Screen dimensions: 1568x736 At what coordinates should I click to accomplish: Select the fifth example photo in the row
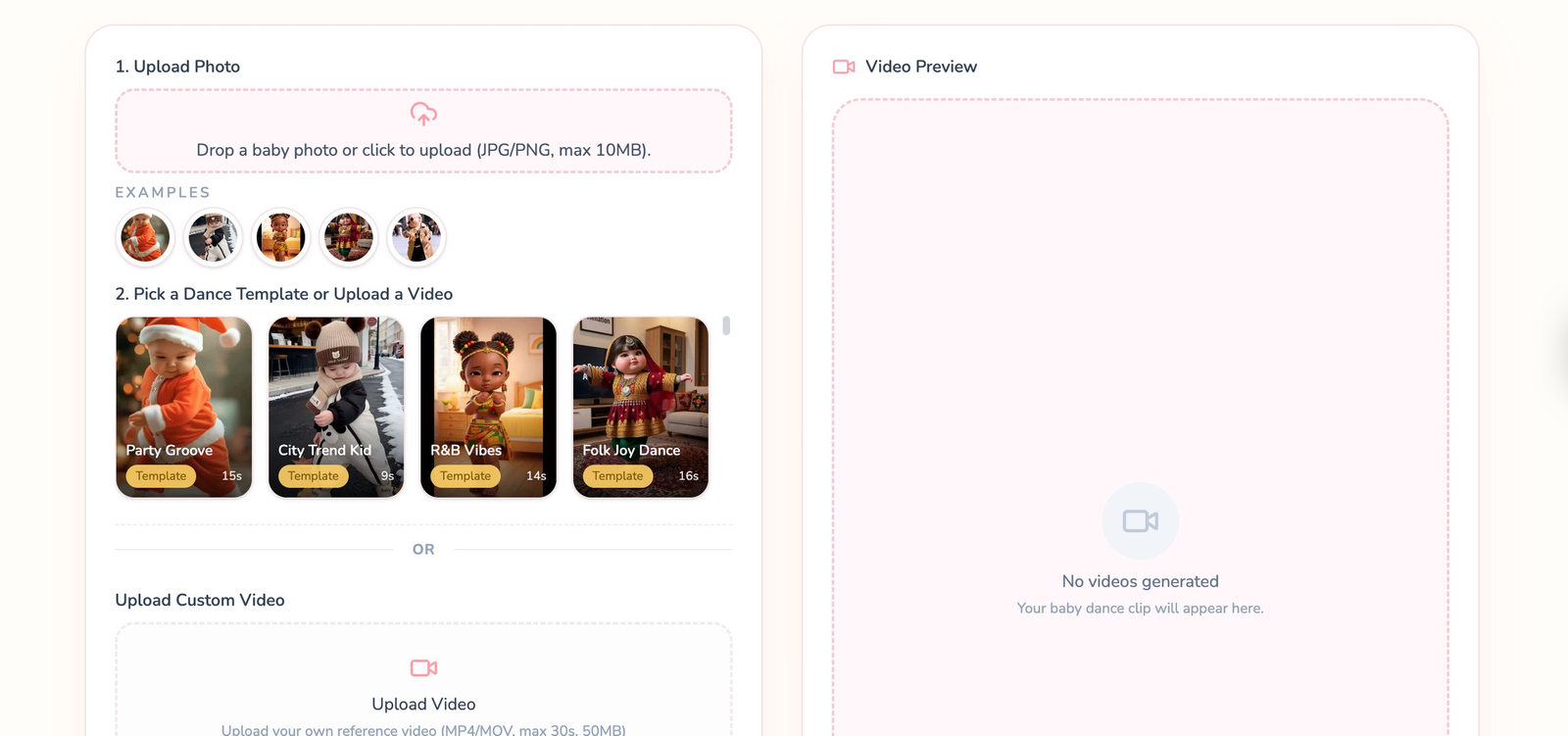coord(416,238)
